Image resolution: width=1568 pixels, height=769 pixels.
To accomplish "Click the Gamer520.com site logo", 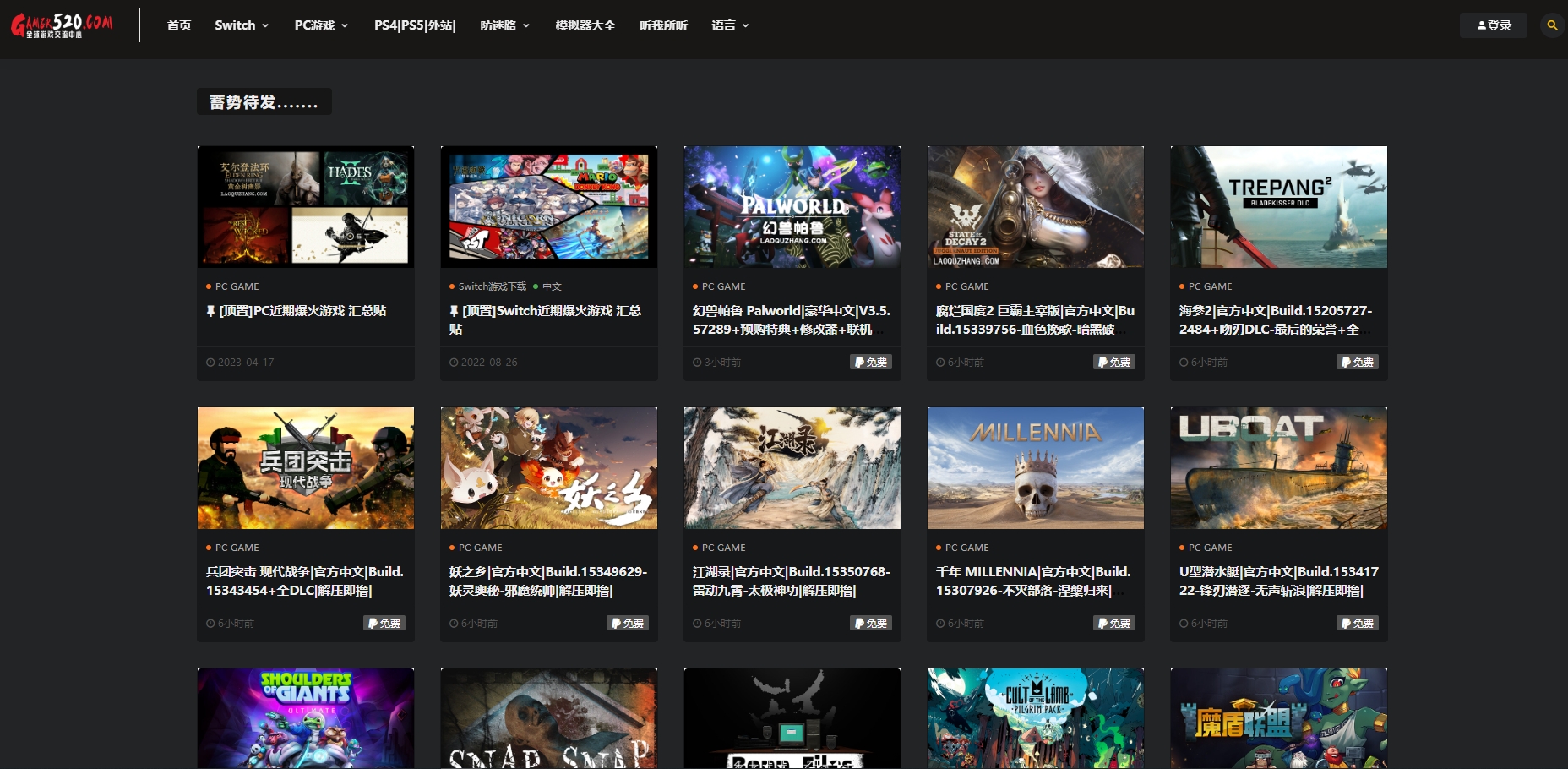I will pyautogui.click(x=62, y=25).
